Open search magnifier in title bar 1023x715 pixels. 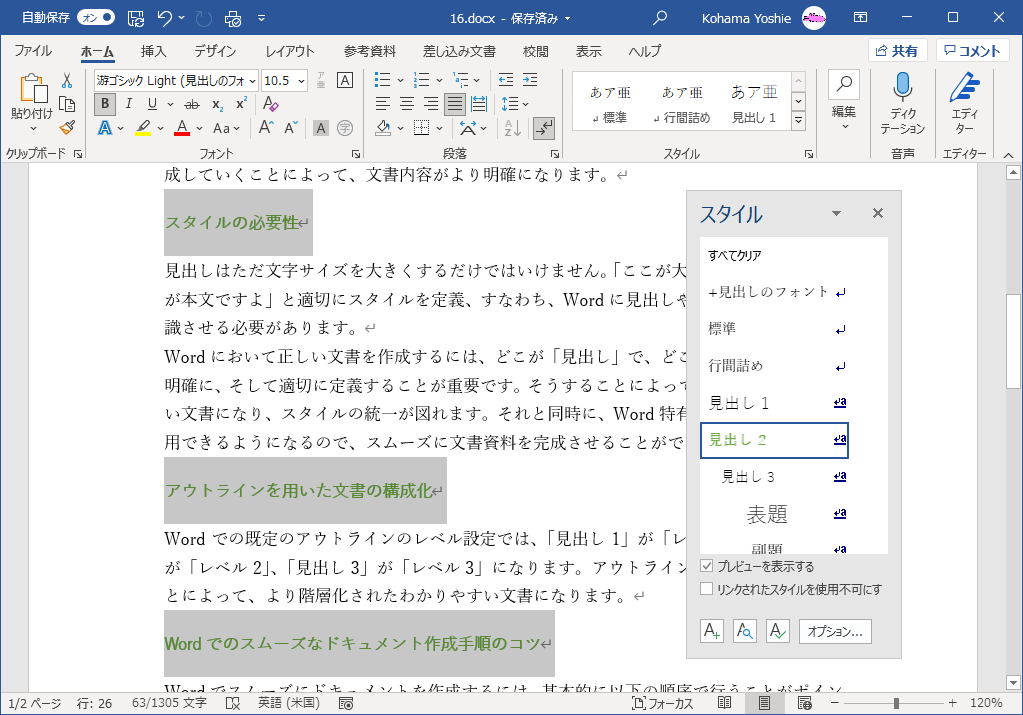[660, 18]
